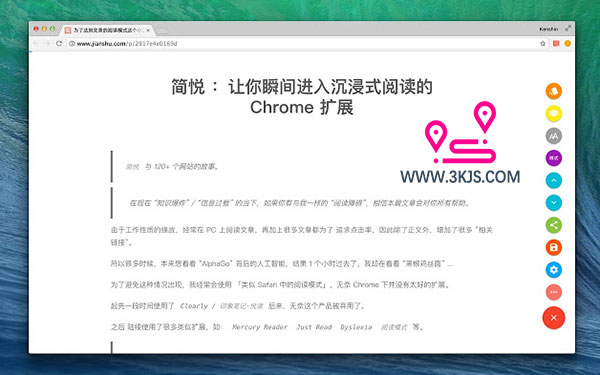
Task: Click the paragraph mentioning 'Safari'
Action: (280, 285)
